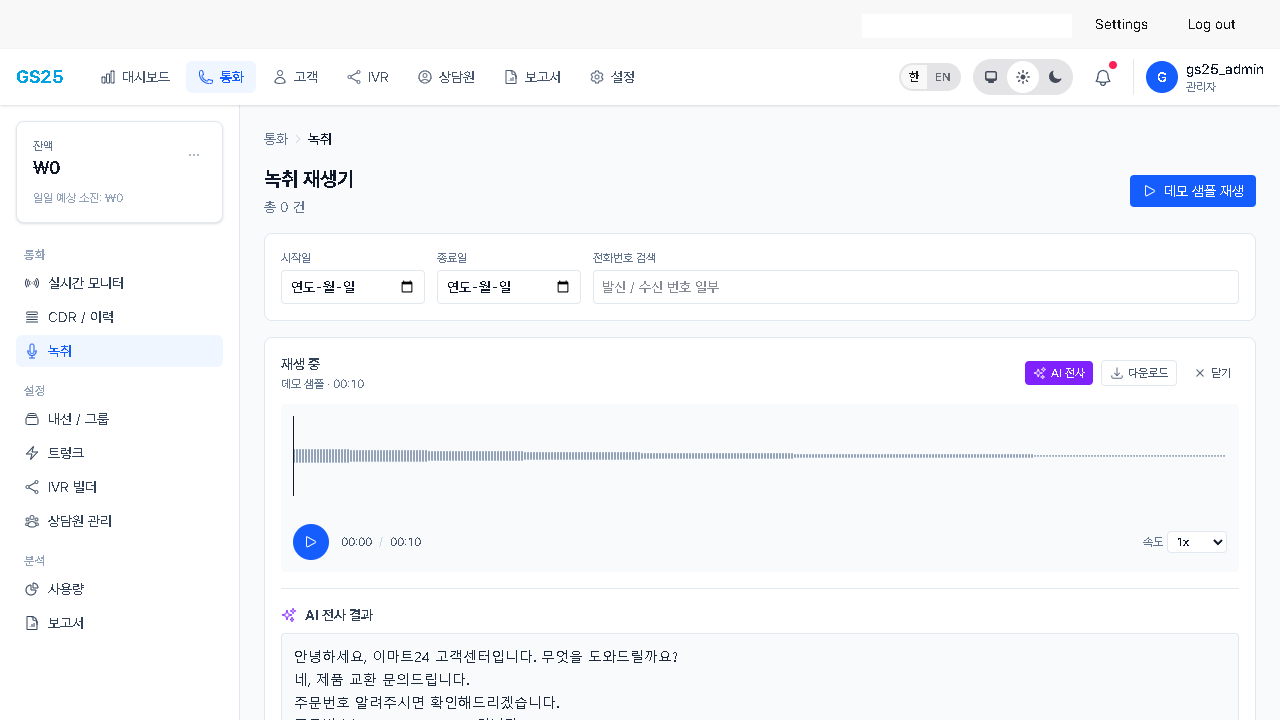Open sidebar 보고서 under 분석

pyautogui.click(x=119, y=623)
